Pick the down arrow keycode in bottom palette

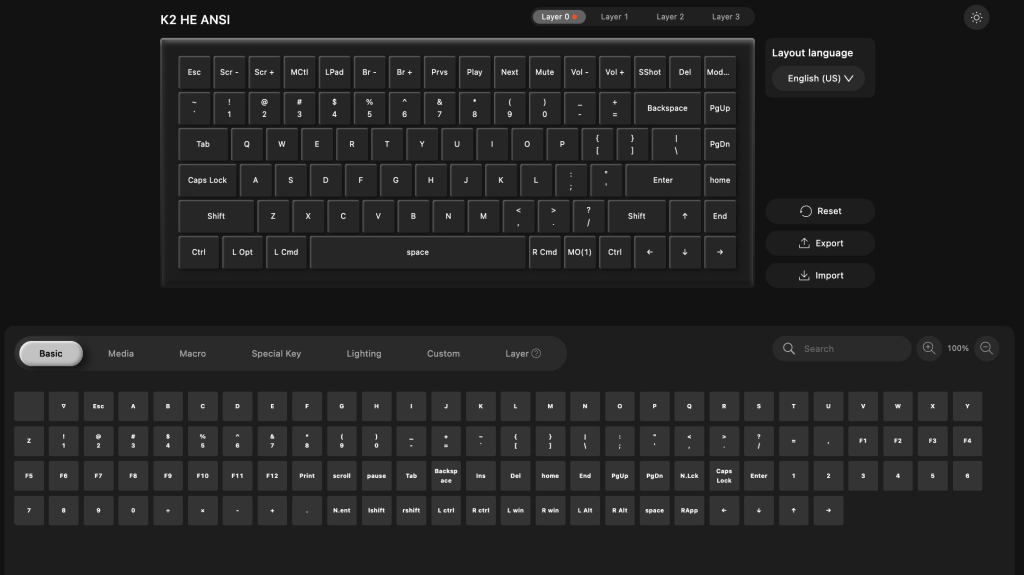(x=758, y=510)
